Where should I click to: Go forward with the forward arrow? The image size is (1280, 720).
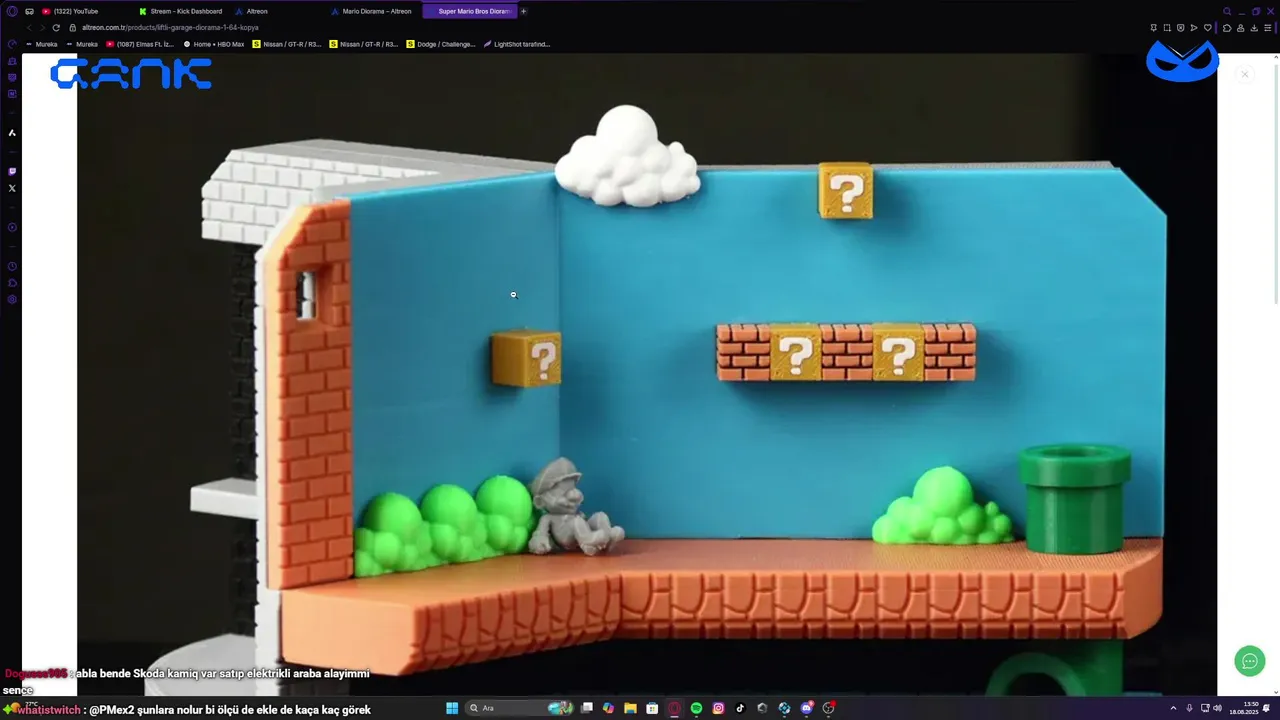tap(42, 27)
